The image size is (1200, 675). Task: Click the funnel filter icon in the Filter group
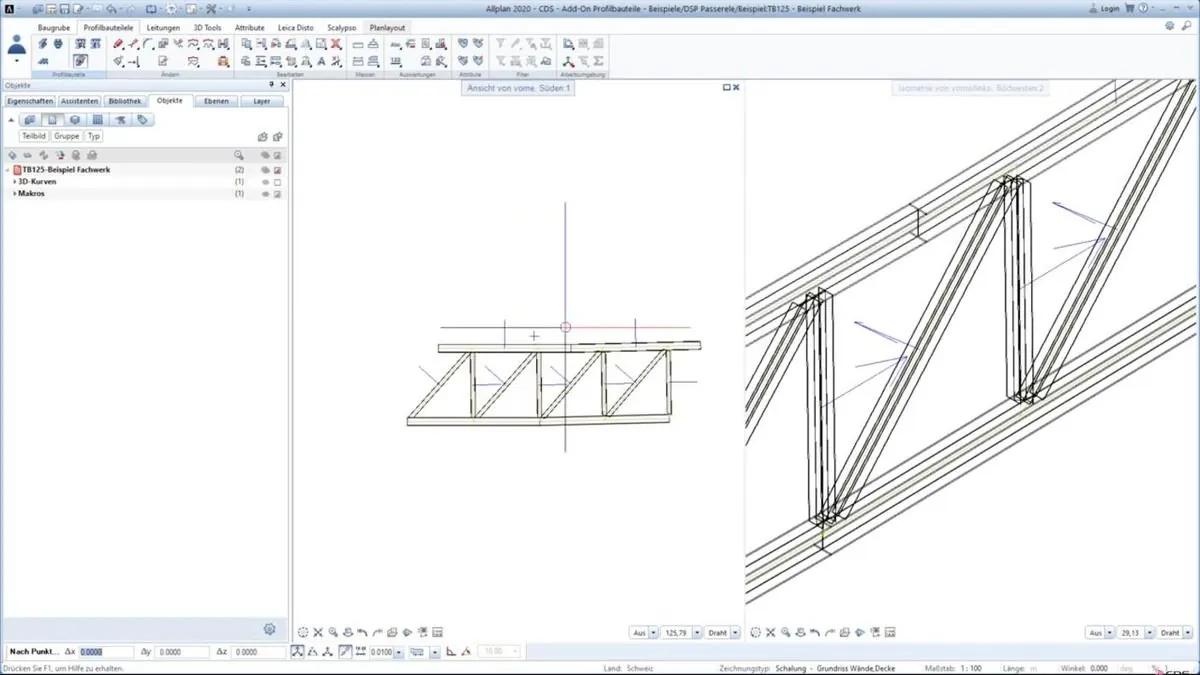(x=501, y=45)
